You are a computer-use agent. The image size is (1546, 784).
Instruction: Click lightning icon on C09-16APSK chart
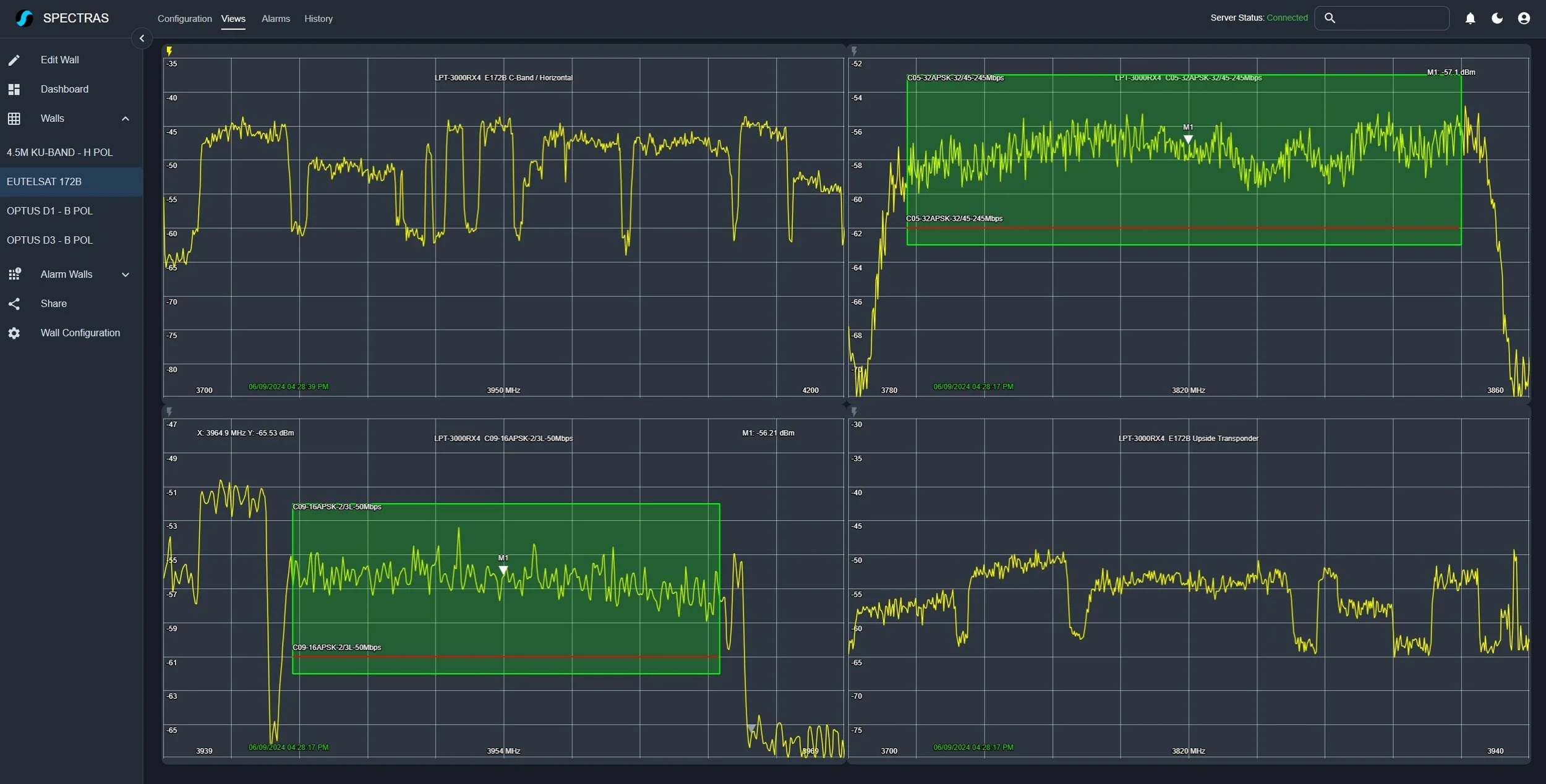pos(169,412)
